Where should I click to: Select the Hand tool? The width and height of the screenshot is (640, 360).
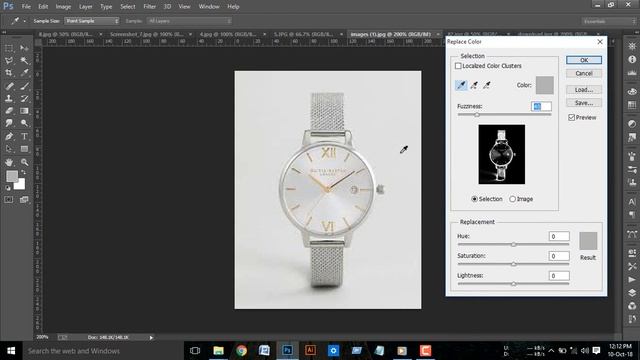[x=9, y=162]
